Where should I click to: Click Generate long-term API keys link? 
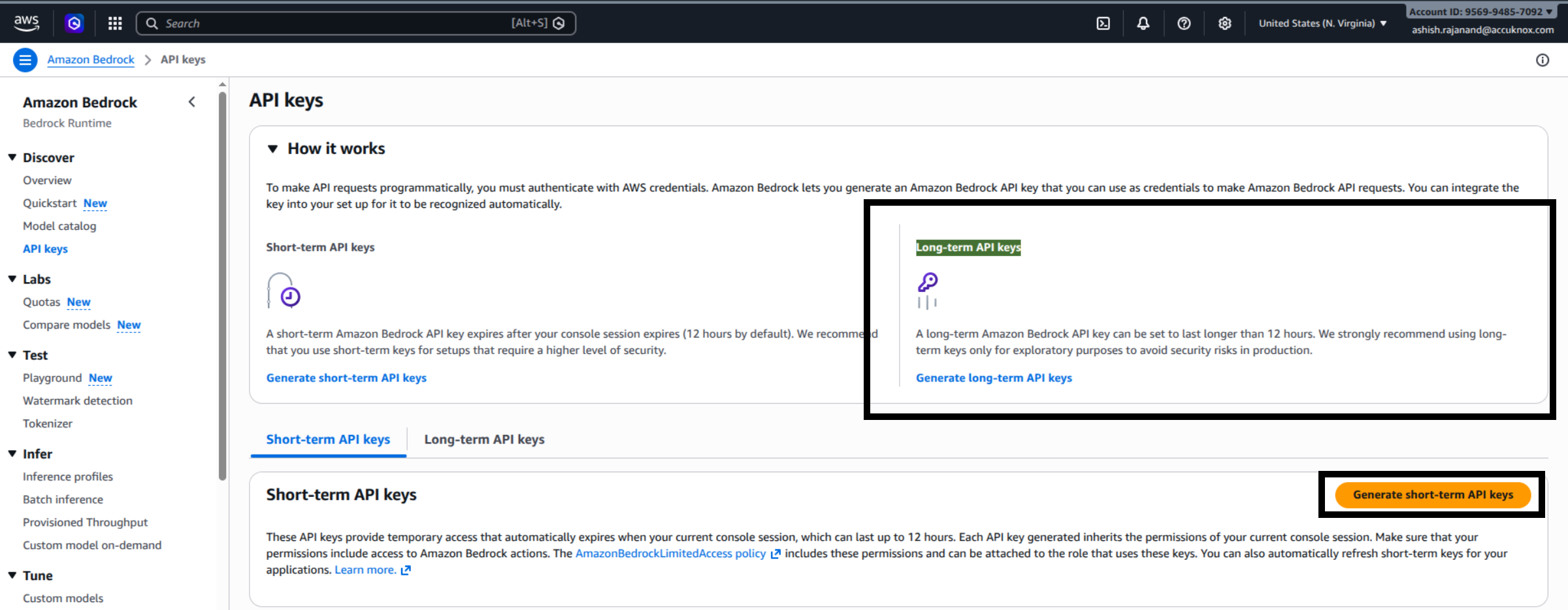994,377
